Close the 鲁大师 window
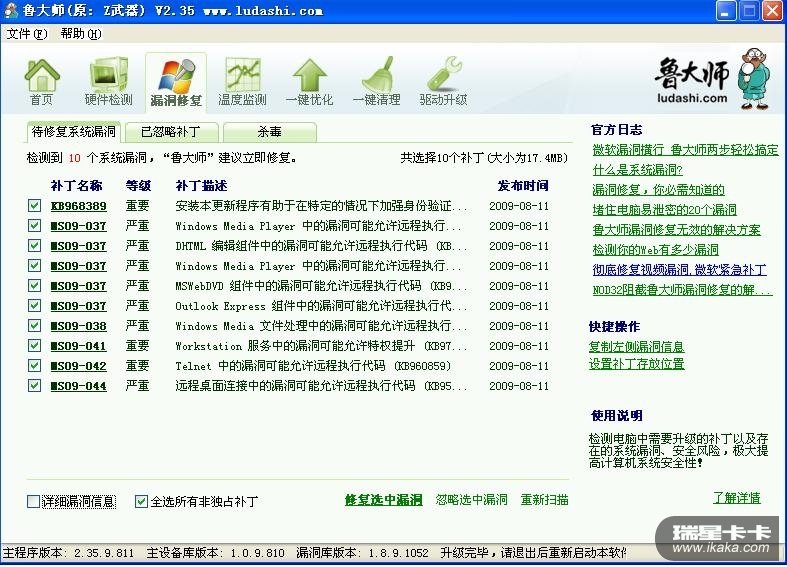This screenshot has width=787, height=567. 773,11
